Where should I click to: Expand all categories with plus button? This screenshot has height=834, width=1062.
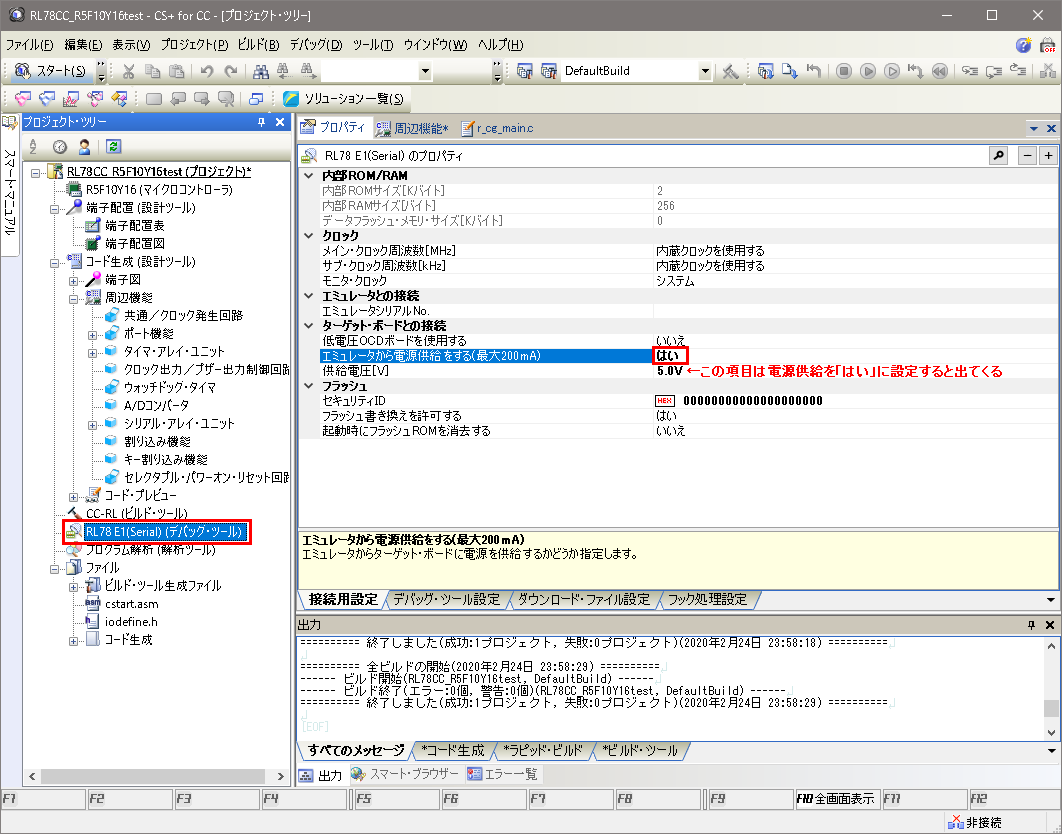pyautogui.click(x=1048, y=156)
